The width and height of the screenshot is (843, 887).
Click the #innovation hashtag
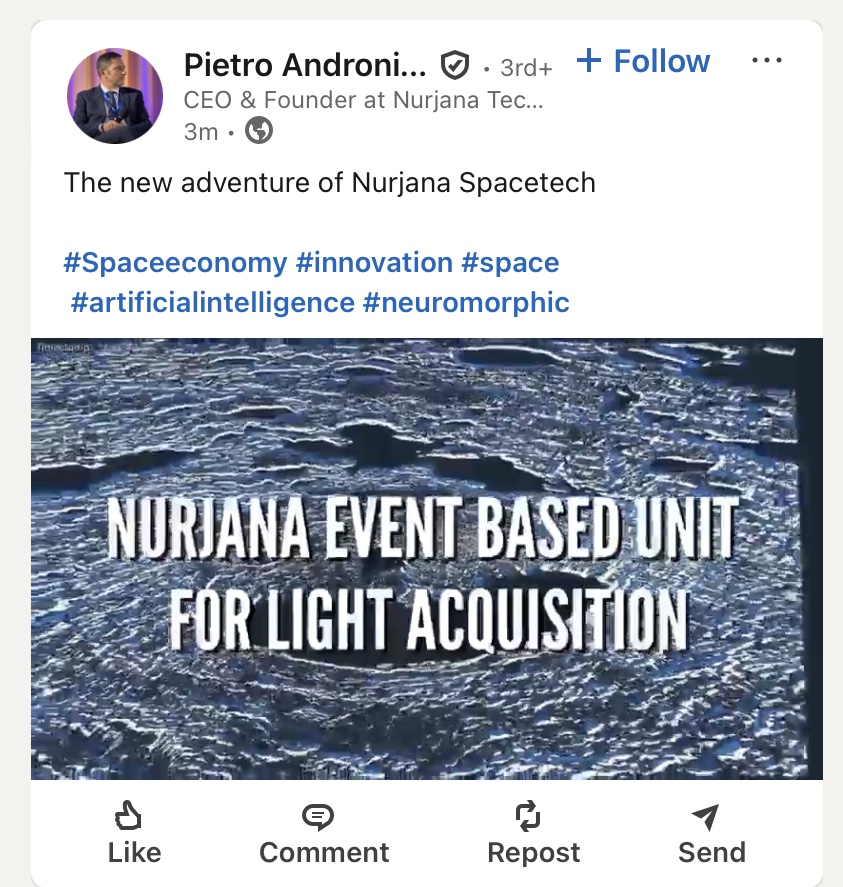[374, 263]
